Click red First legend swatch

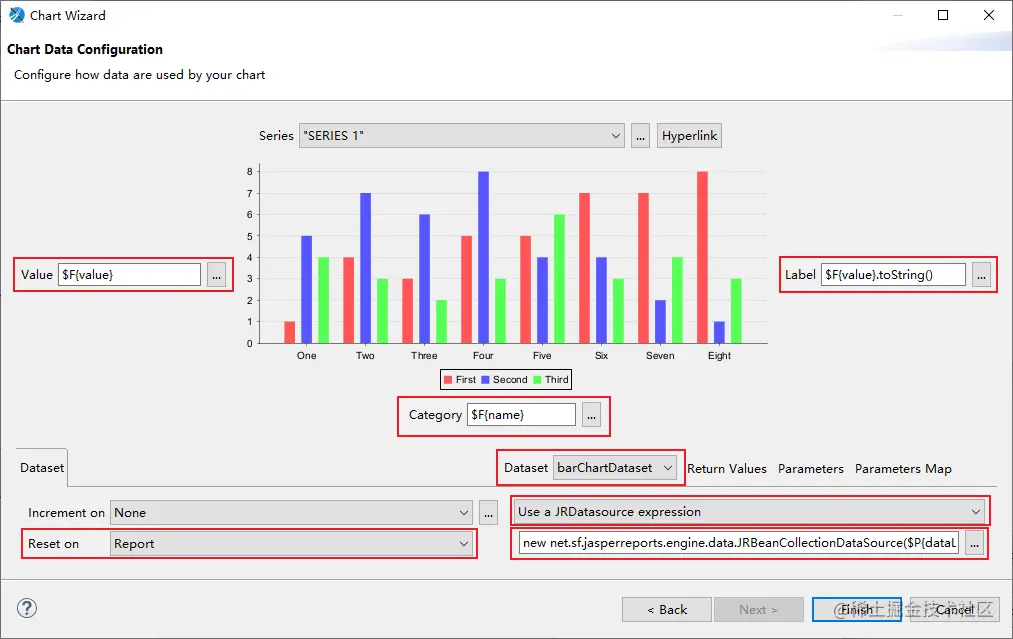(x=448, y=380)
